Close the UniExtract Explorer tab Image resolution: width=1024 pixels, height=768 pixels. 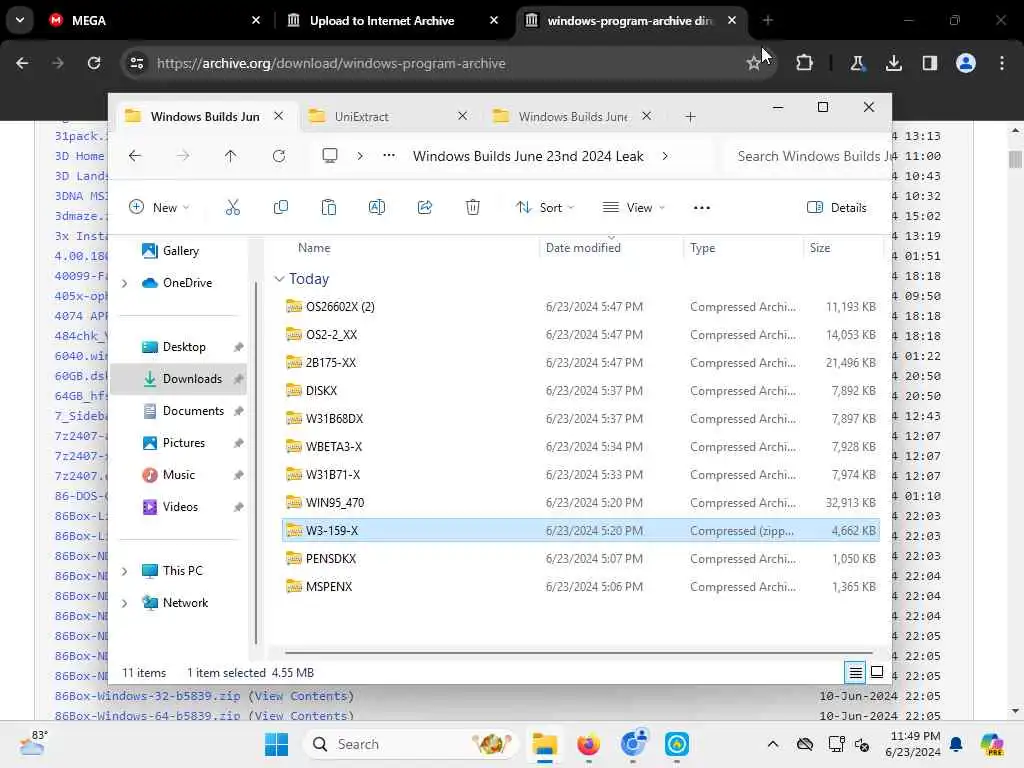[x=462, y=116]
